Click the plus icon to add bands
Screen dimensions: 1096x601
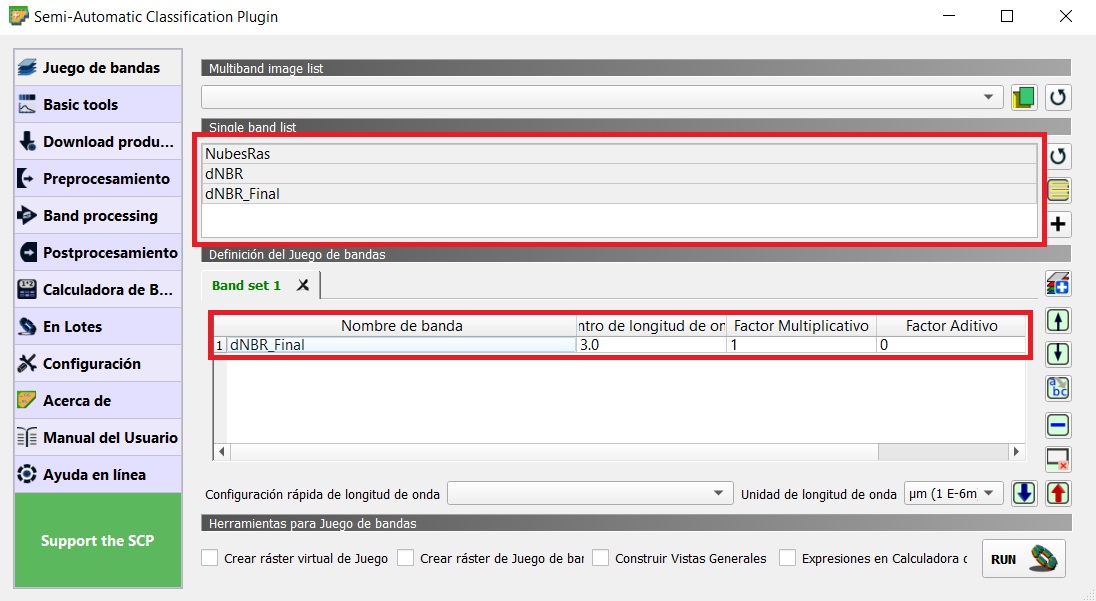click(x=1058, y=224)
